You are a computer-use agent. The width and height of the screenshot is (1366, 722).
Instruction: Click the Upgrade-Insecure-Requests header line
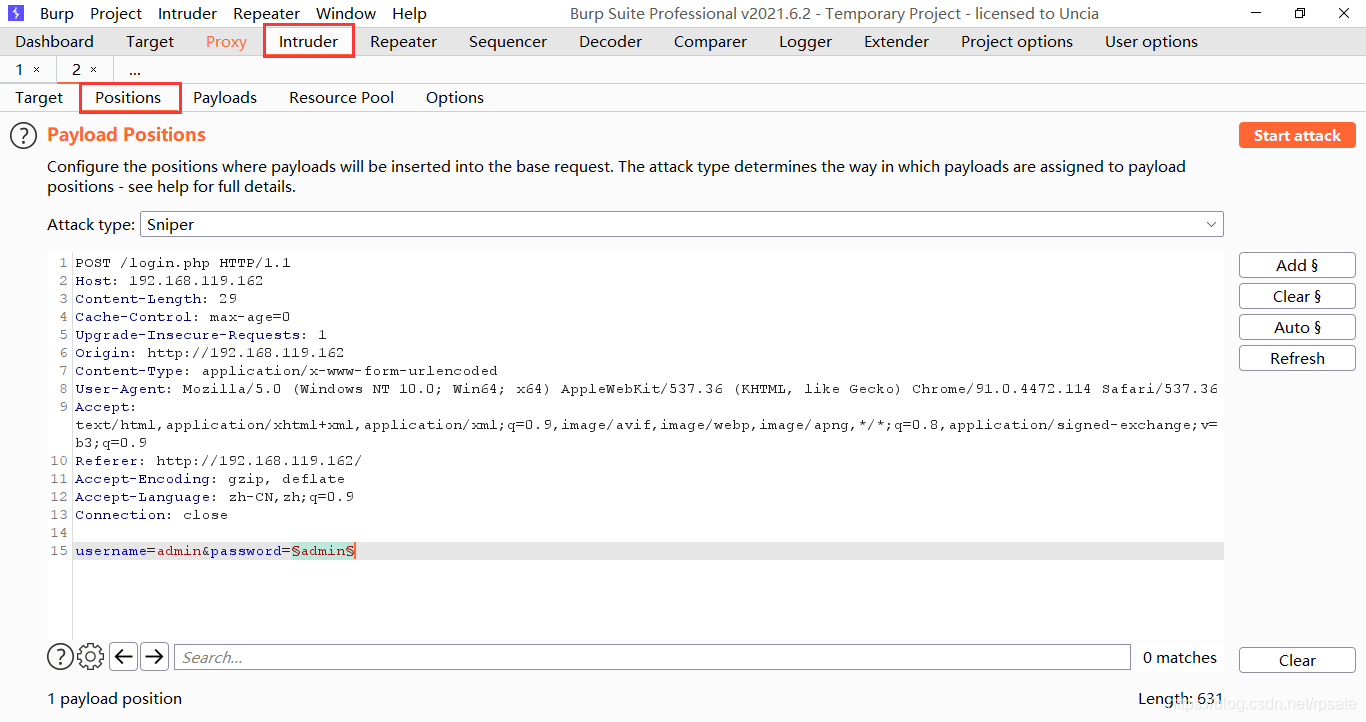pyautogui.click(x=201, y=335)
